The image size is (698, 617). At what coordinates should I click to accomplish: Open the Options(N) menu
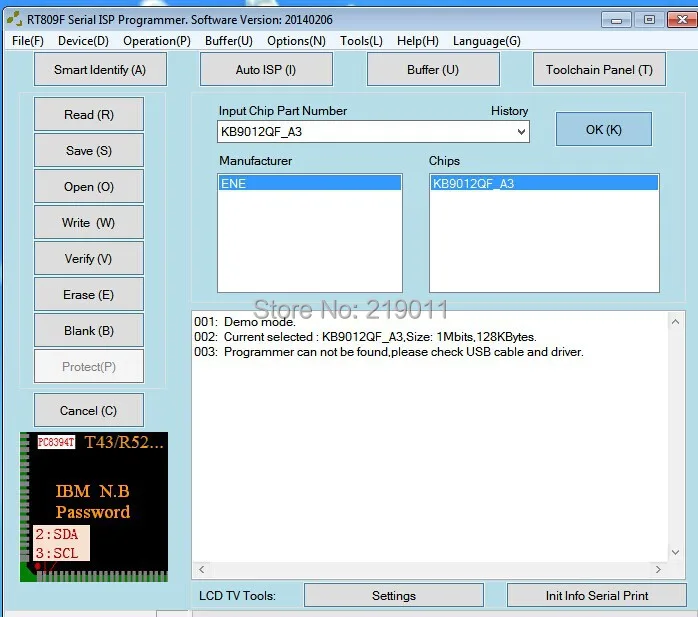296,41
